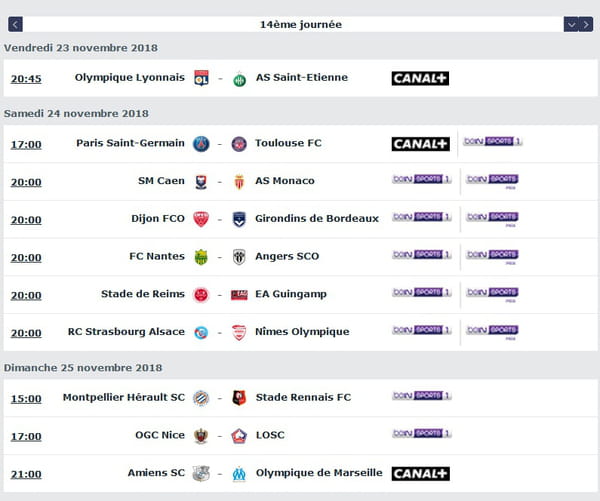
Task: Click the Olympique Lyonnais club crest
Action: [x=201, y=78]
